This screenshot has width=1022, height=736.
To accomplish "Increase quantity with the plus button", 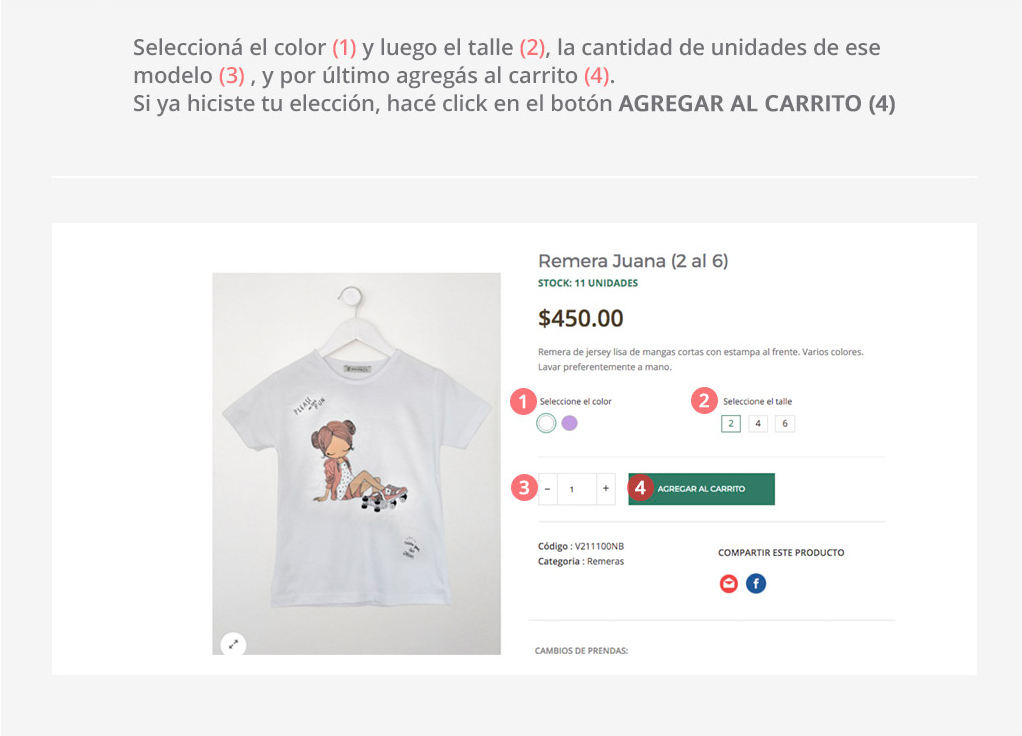I will 605,489.
